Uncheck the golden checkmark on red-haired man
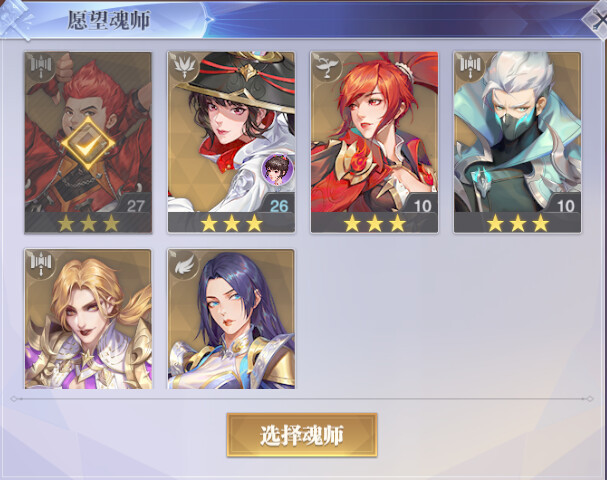Viewport: 607px width, 480px height. (x=88, y=143)
